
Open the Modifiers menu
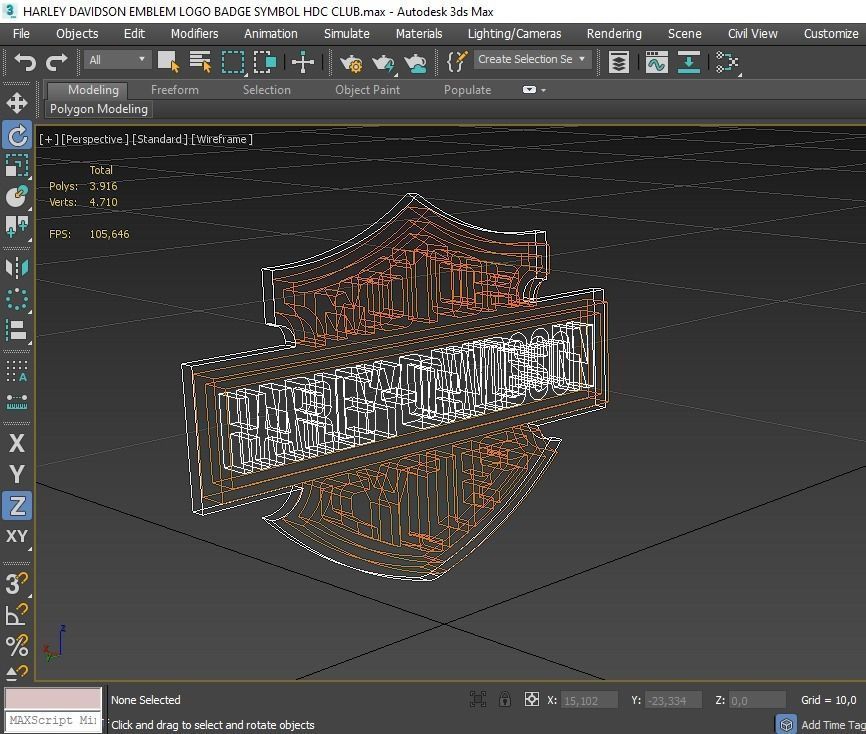click(x=194, y=33)
